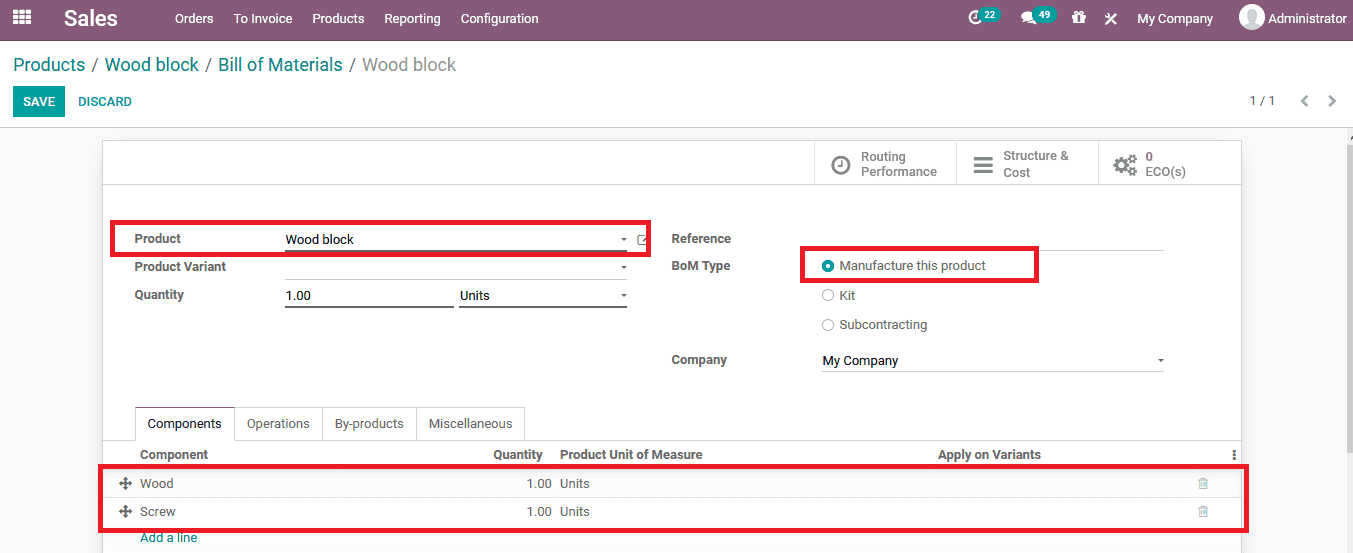
Task: Click the DISCARD button
Action: point(105,102)
